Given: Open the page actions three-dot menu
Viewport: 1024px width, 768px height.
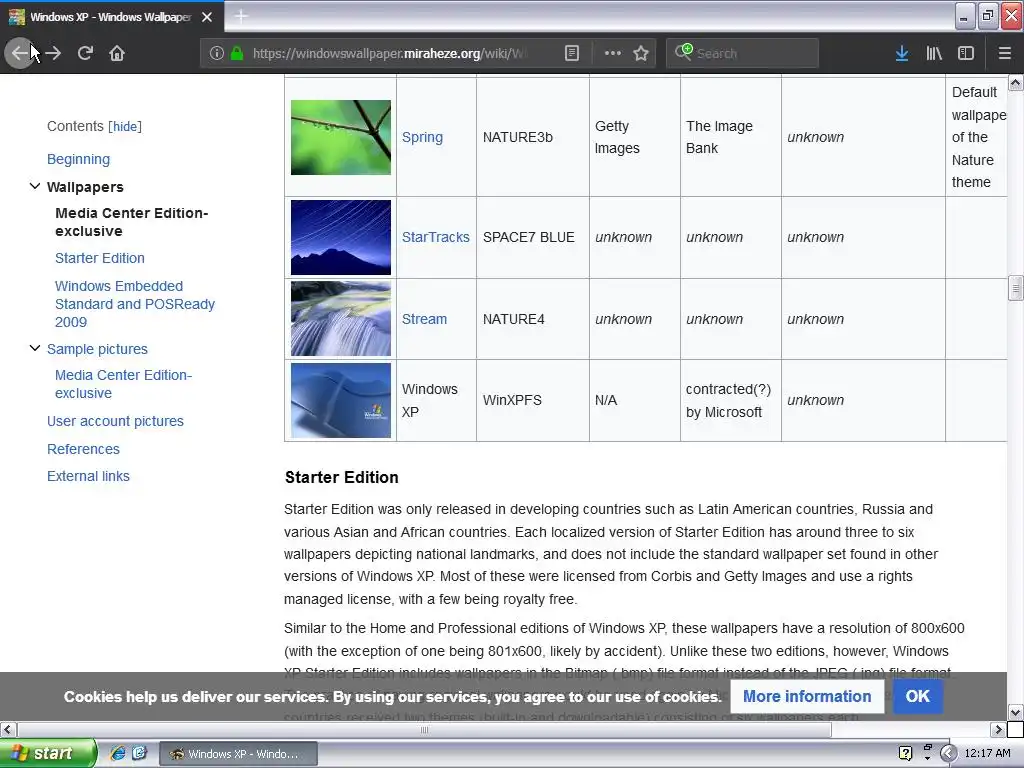Looking at the screenshot, I should point(613,53).
